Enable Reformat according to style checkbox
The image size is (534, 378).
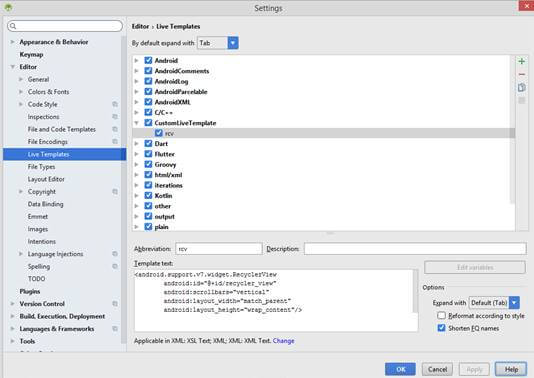(x=441, y=315)
